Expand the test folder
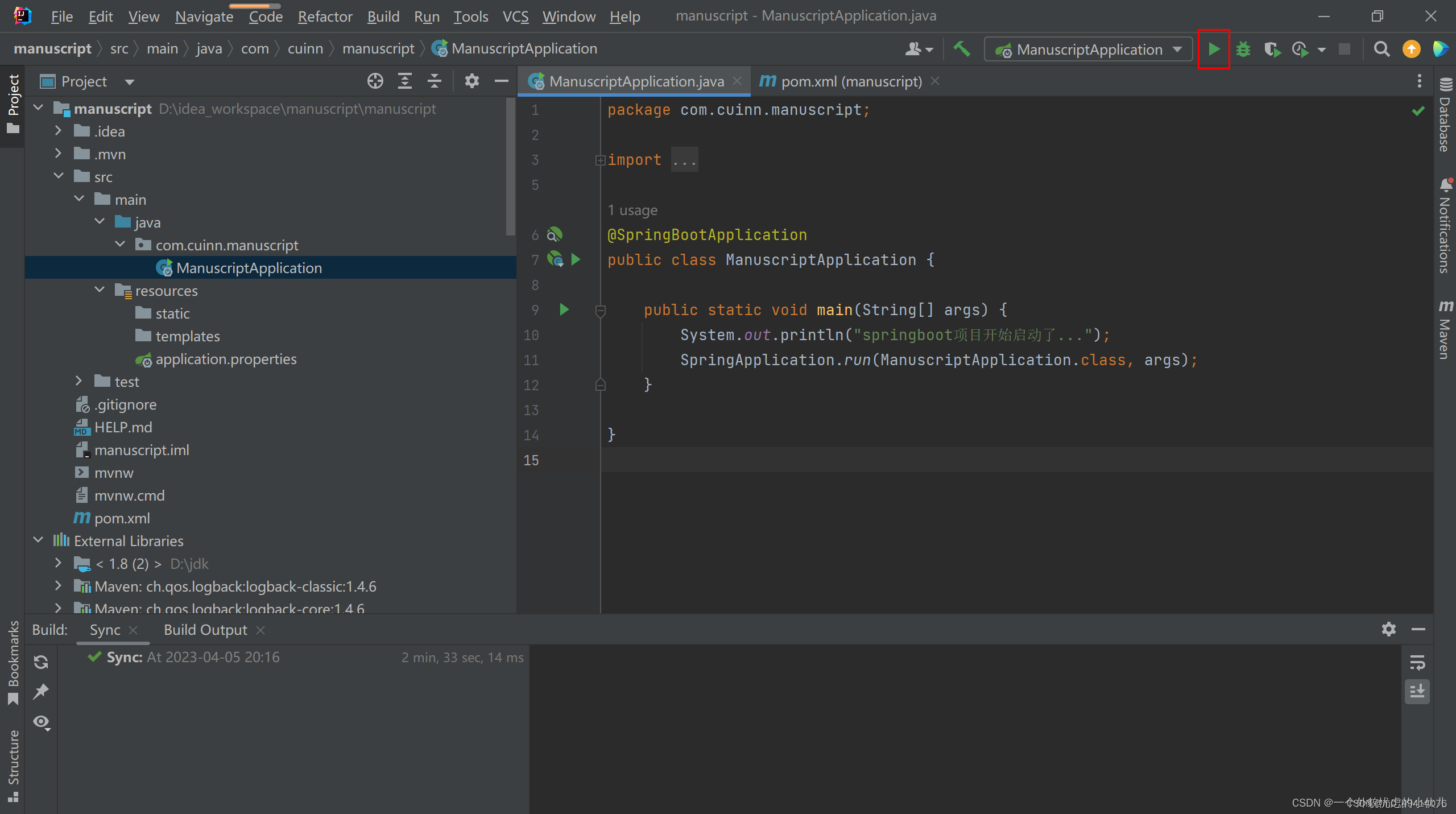Viewport: 1456px width, 814px height. (x=79, y=381)
